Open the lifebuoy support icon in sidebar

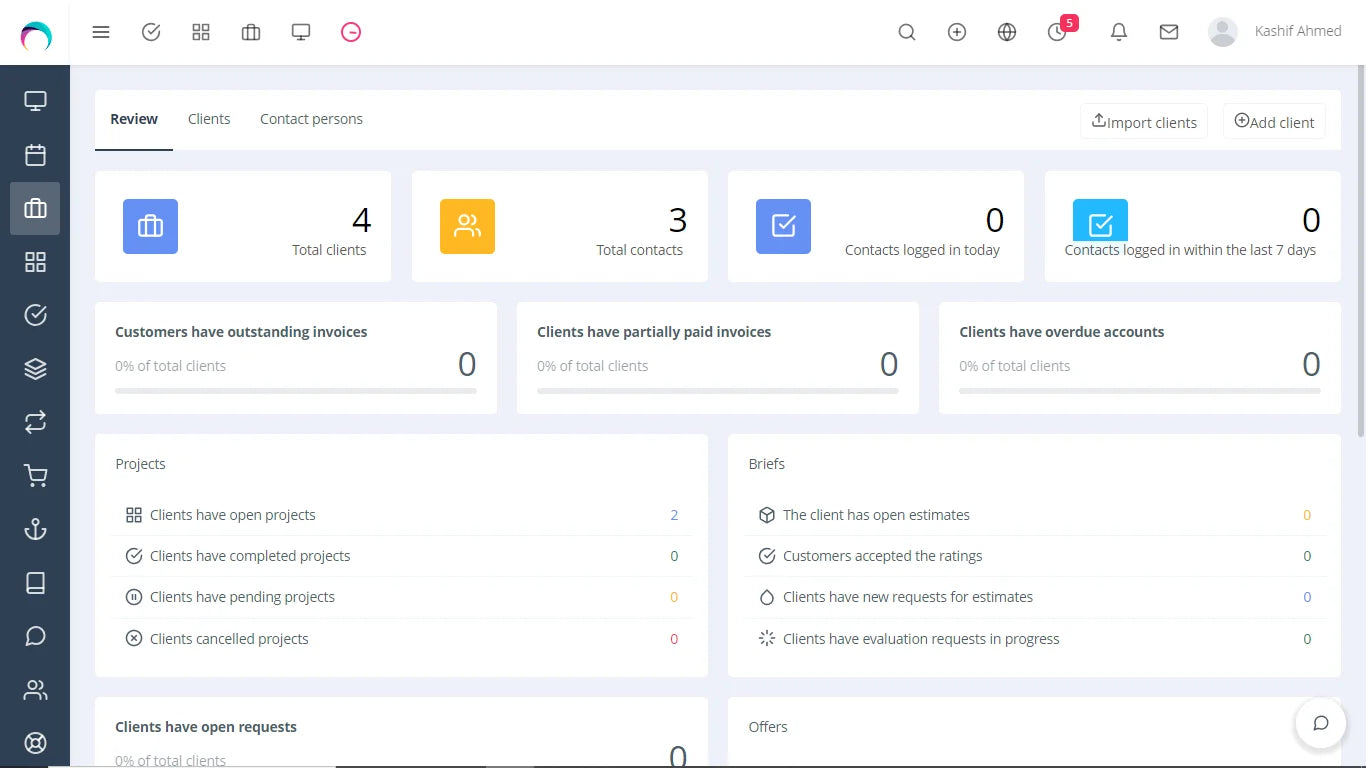(x=35, y=743)
